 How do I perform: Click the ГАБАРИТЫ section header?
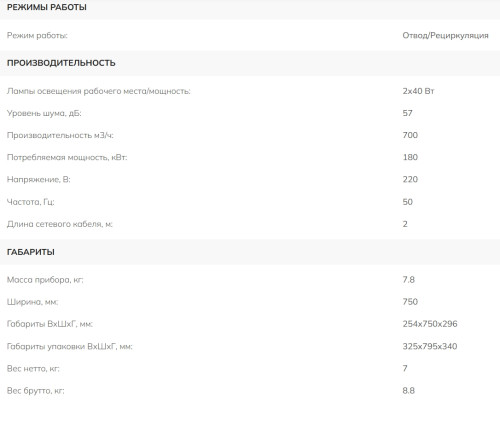pyautogui.click(x=31, y=252)
